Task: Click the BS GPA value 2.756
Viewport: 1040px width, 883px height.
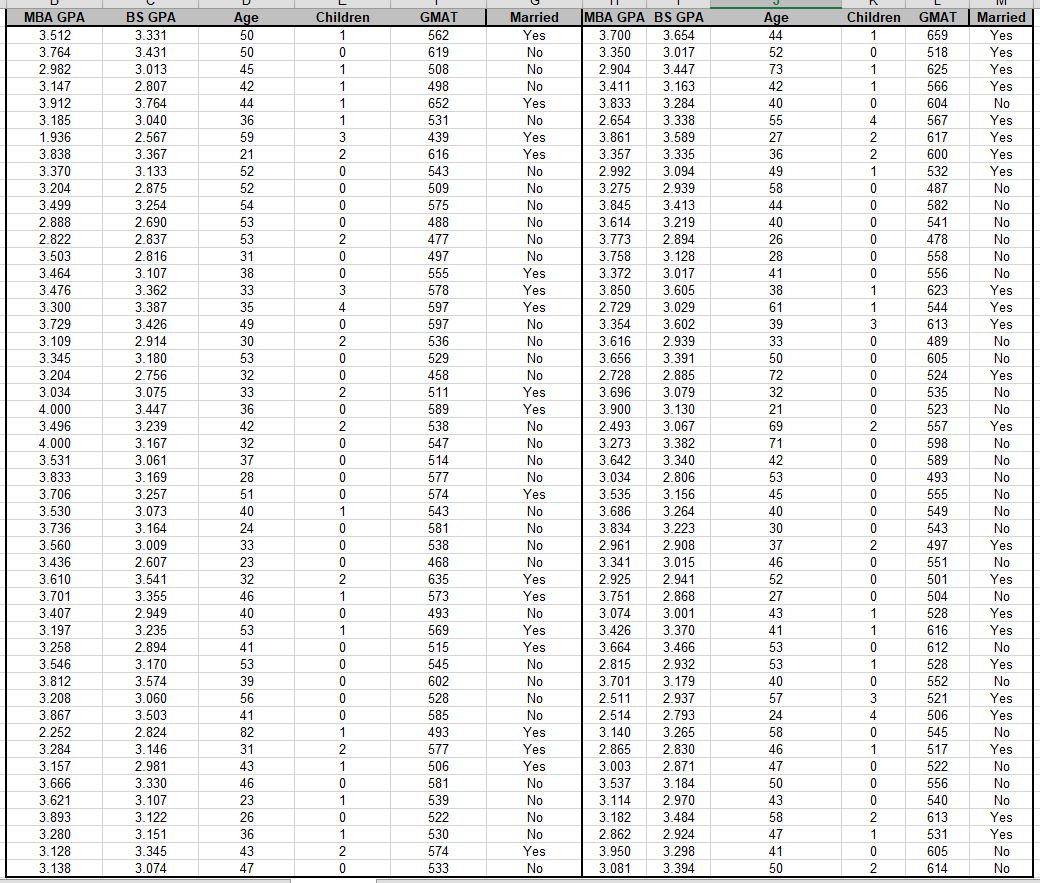Action: (151, 375)
